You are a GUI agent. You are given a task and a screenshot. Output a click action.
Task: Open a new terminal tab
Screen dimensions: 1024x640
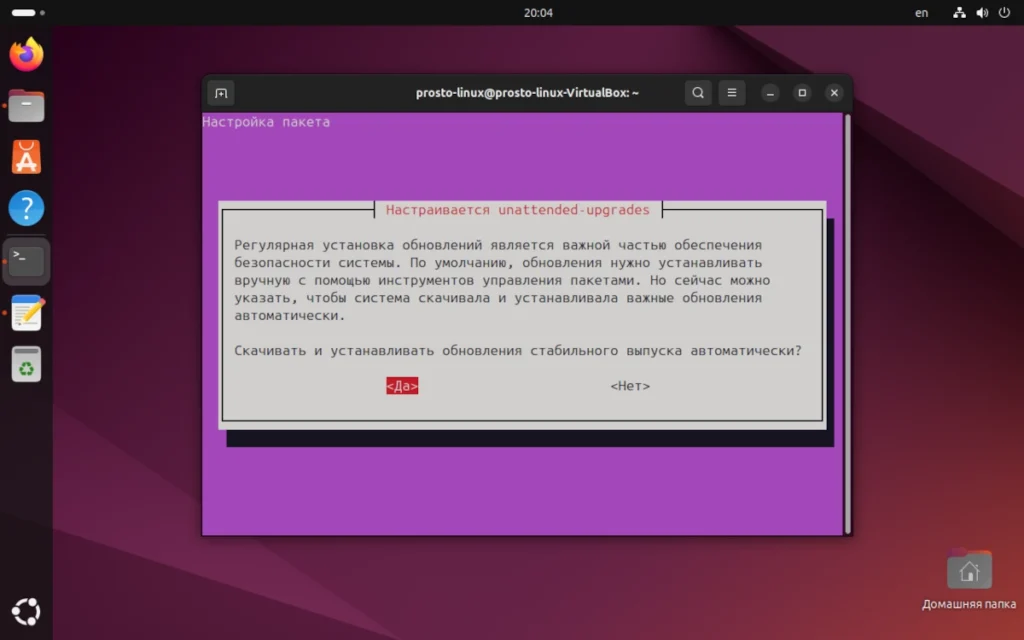(x=221, y=93)
